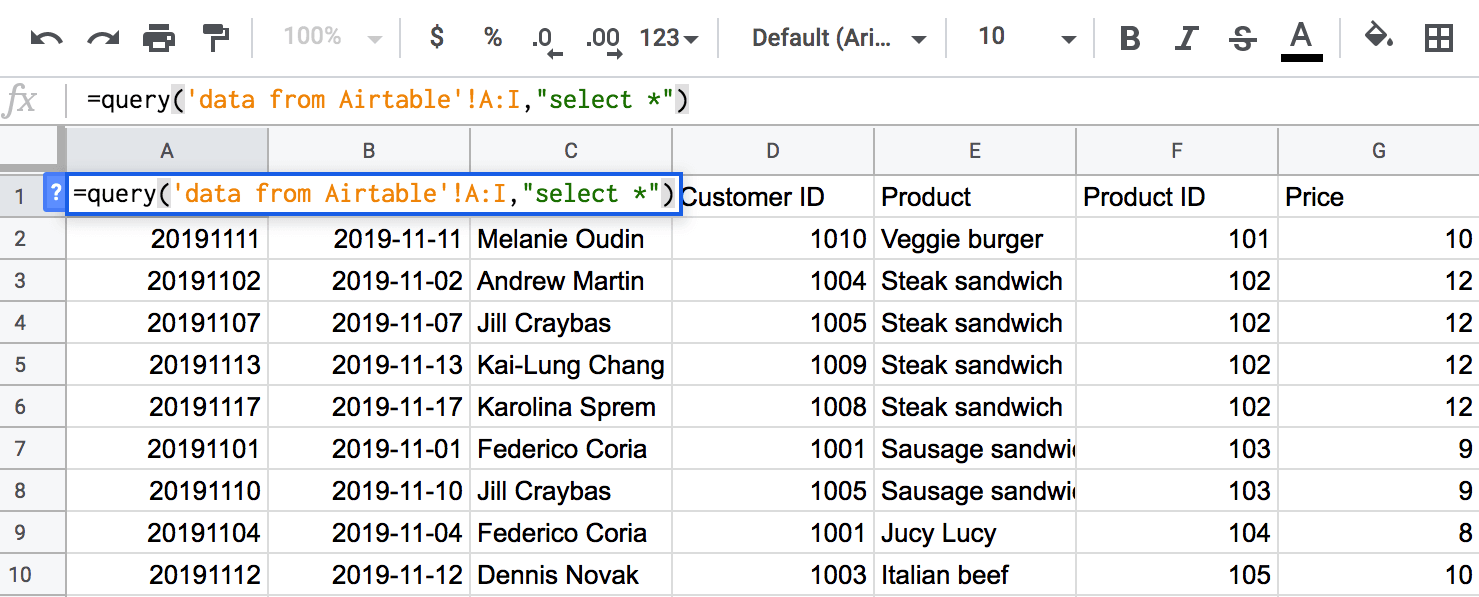The width and height of the screenshot is (1479, 597).
Task: Open the text color picker
Action: [x=1301, y=41]
